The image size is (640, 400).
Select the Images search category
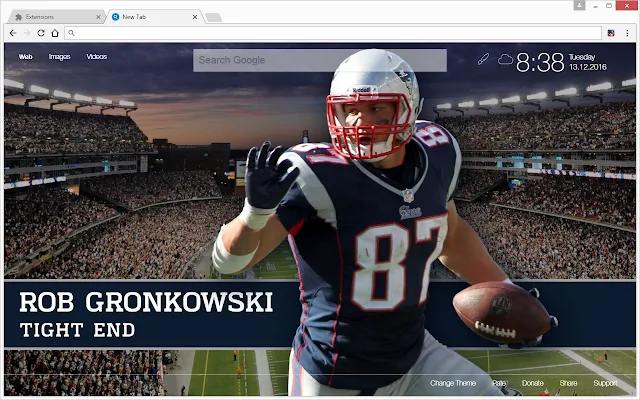click(x=60, y=57)
